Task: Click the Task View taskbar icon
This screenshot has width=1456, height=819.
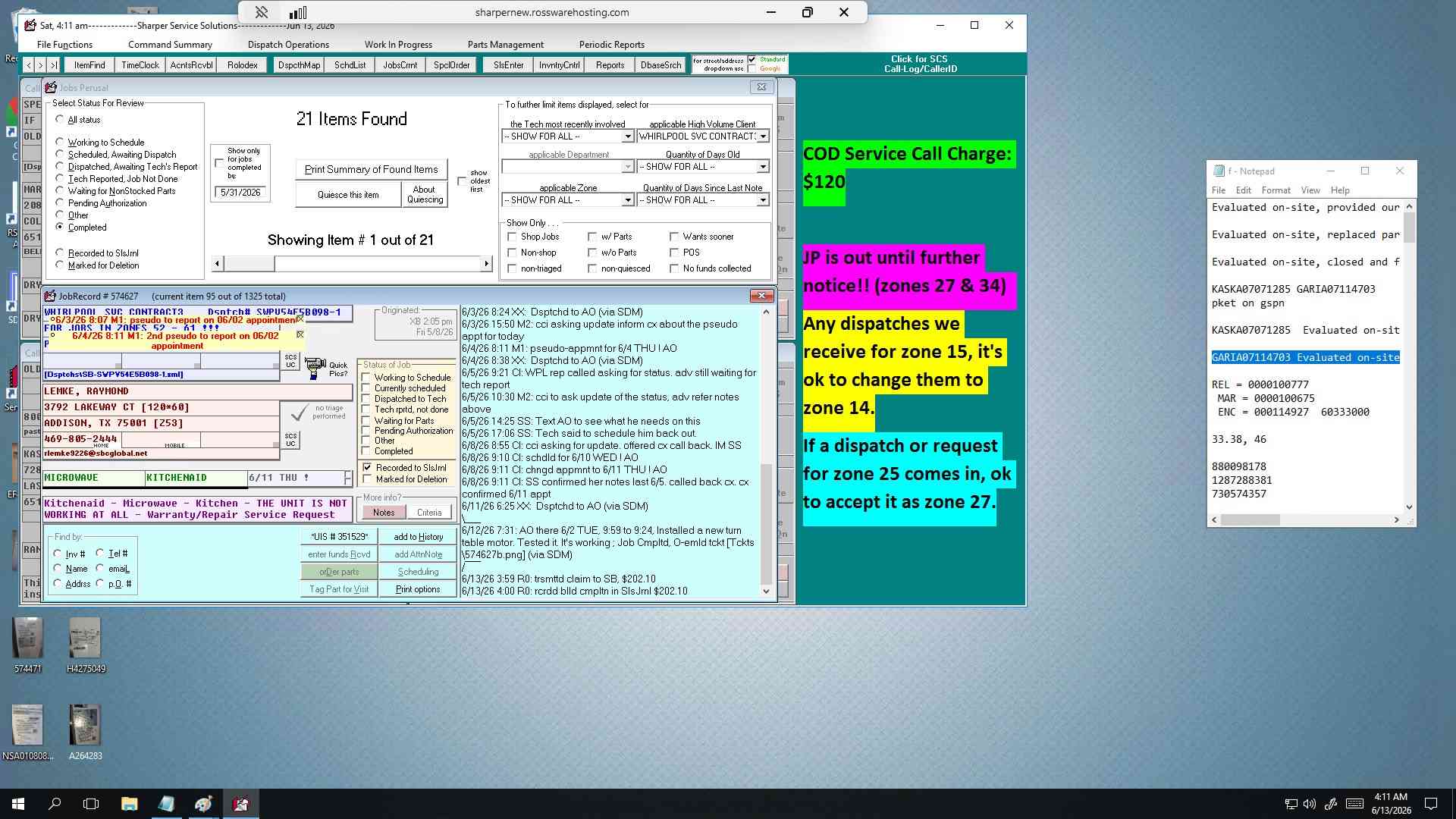Action: coord(91,804)
